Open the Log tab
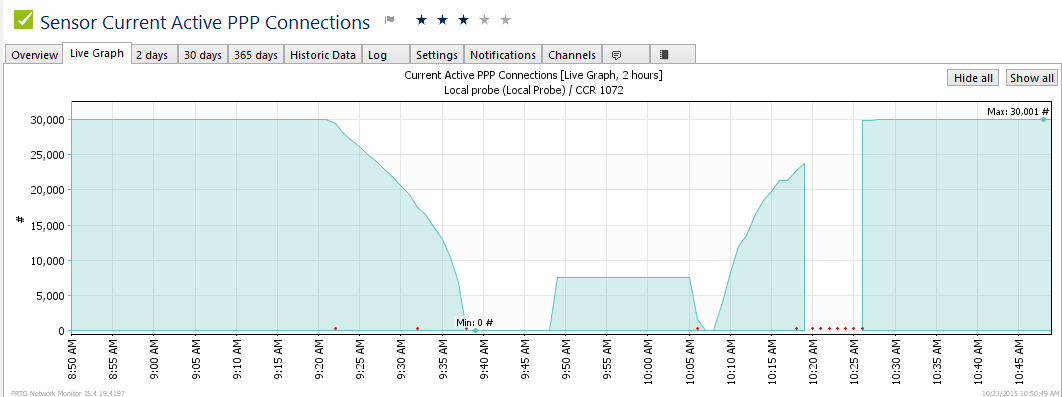 [386, 55]
